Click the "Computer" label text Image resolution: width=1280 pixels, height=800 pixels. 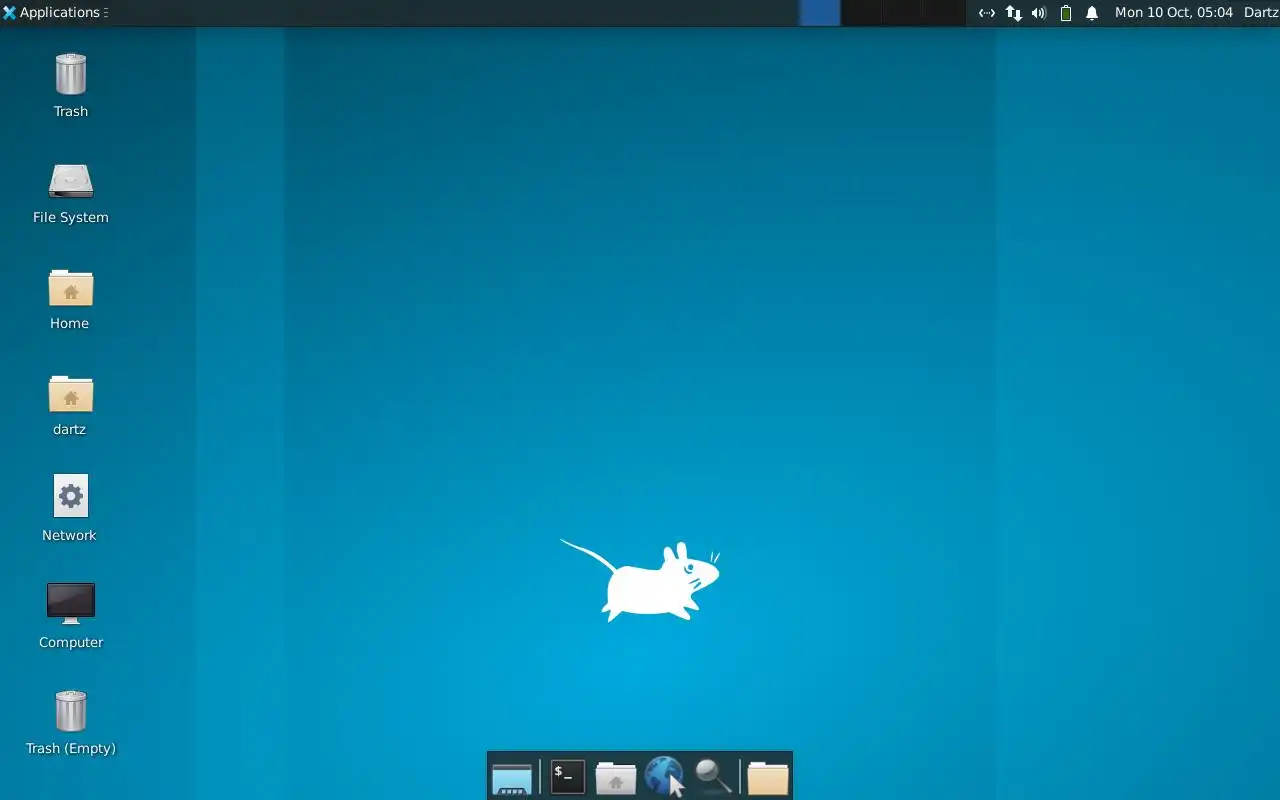[x=71, y=642]
